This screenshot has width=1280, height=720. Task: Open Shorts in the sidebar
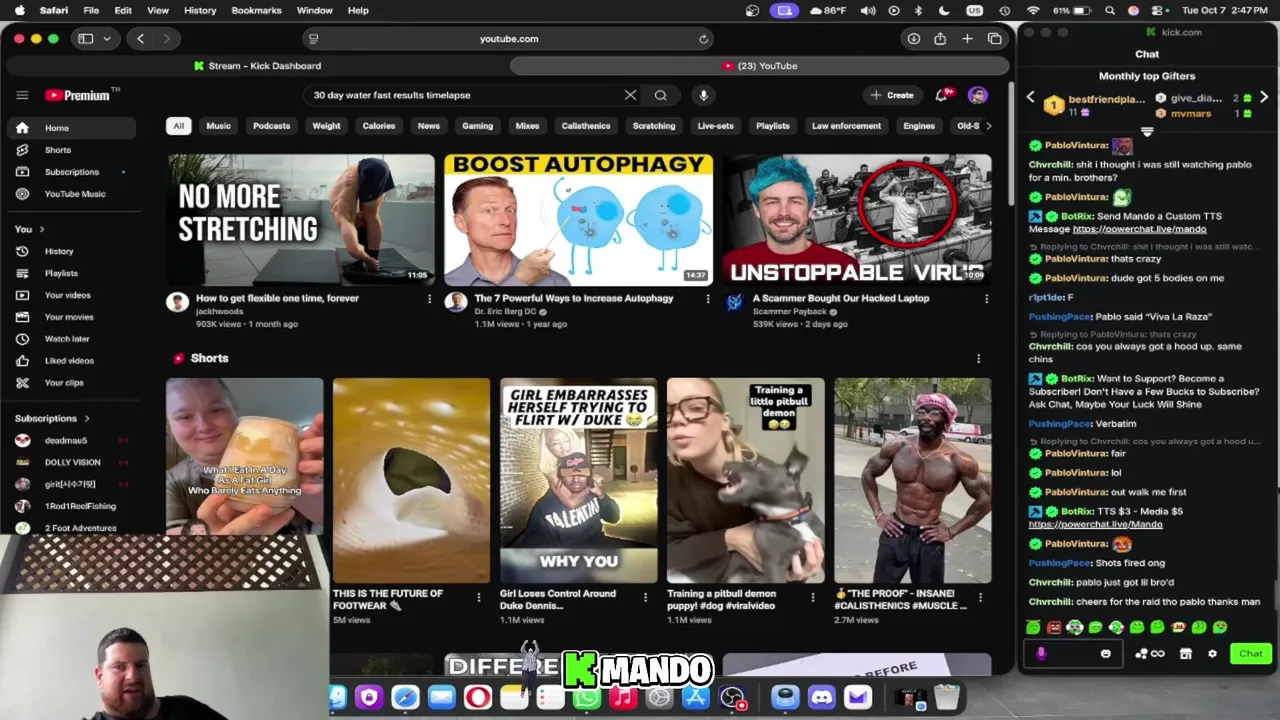pos(69,150)
